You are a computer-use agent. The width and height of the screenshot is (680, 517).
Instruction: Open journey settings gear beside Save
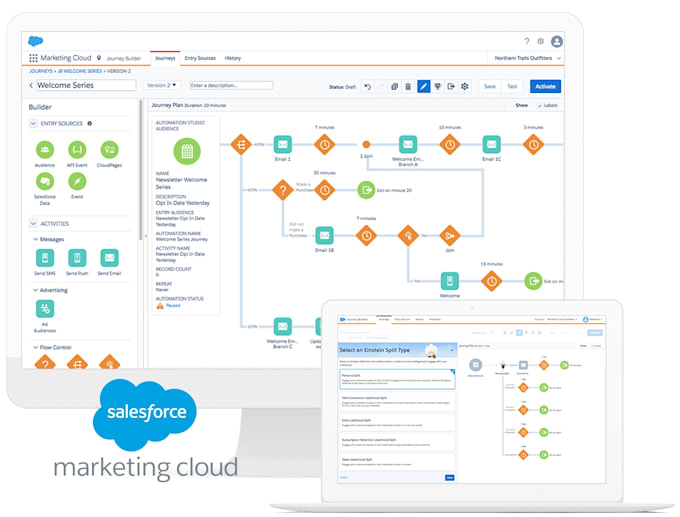[x=464, y=87]
